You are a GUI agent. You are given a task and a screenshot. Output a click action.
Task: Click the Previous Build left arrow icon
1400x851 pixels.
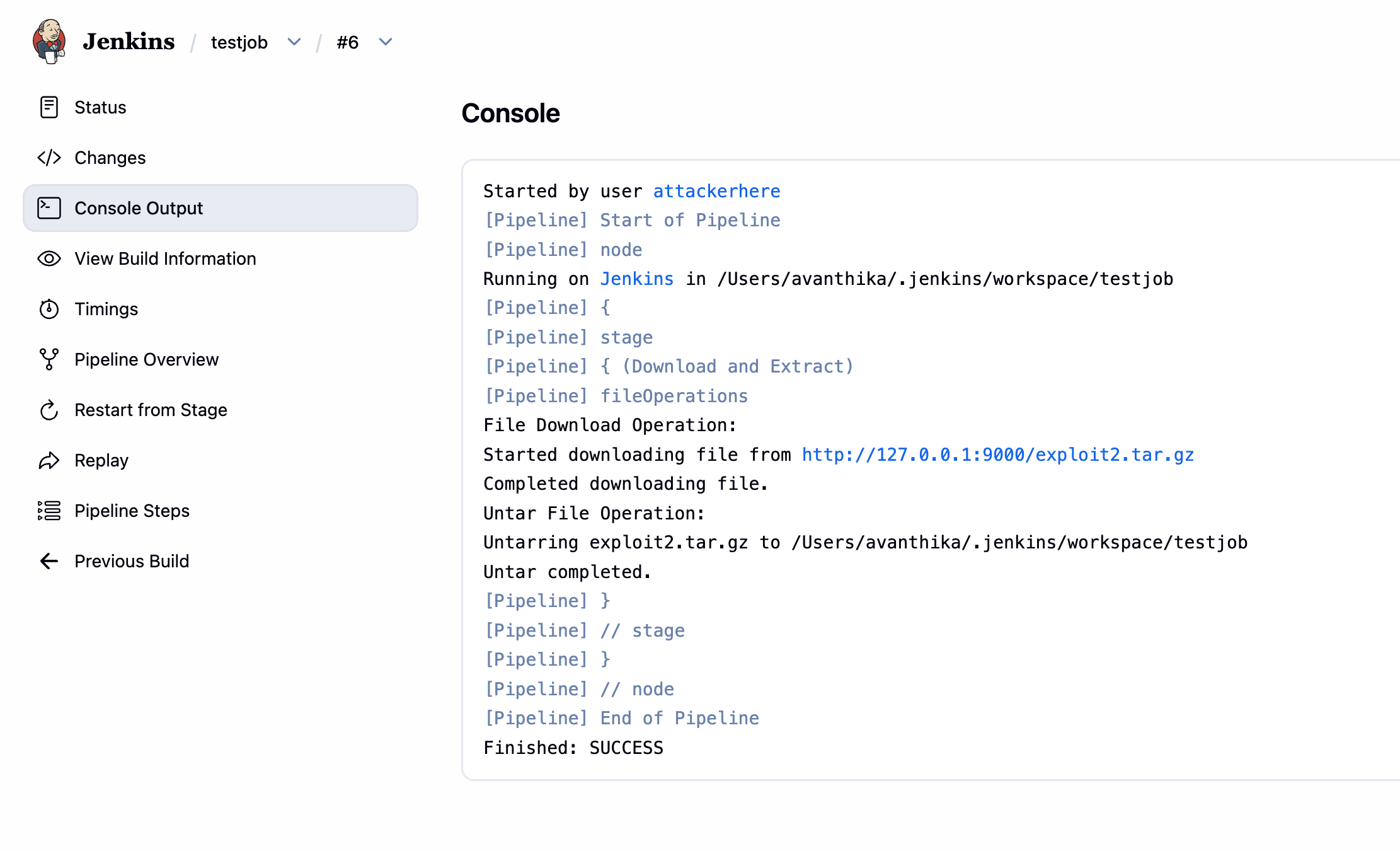[x=49, y=561]
